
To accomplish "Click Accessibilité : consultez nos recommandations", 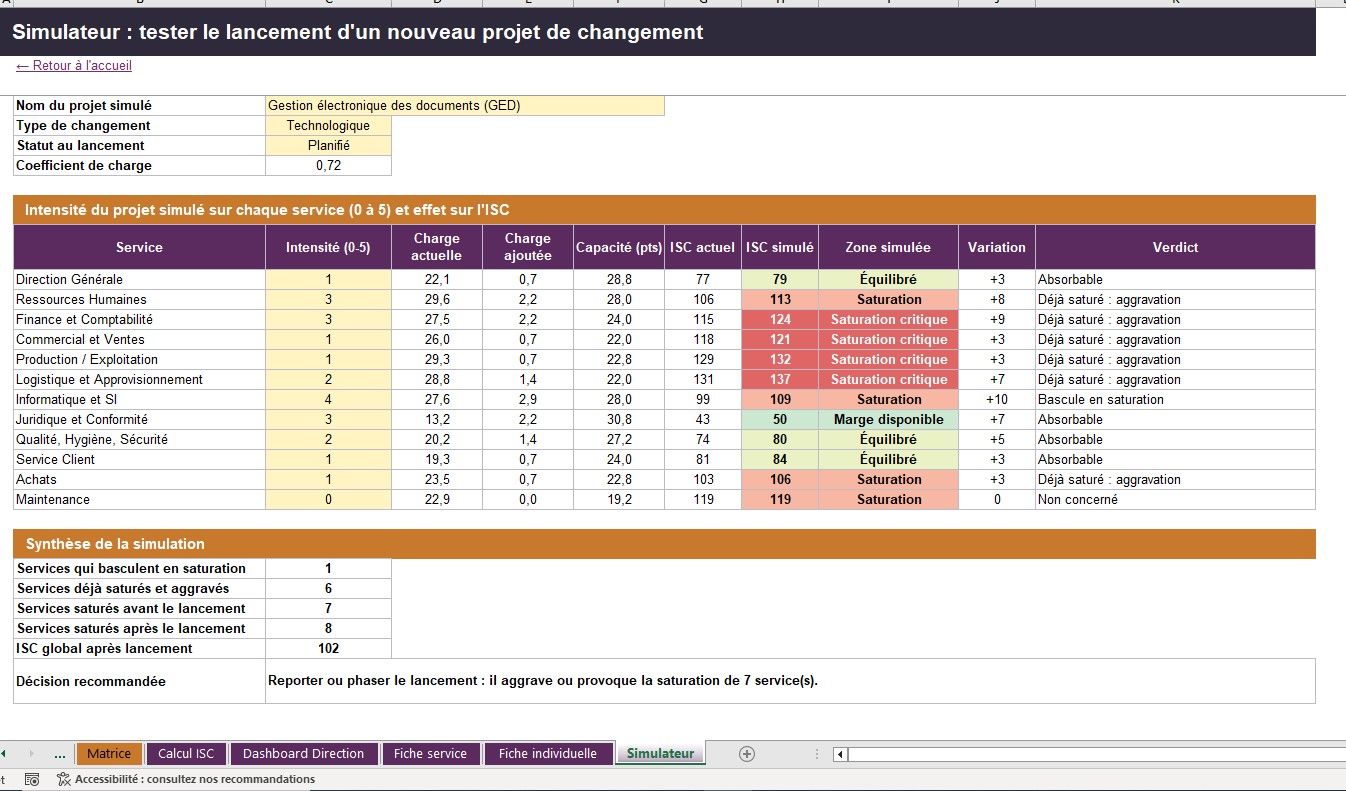I will tap(195, 779).
